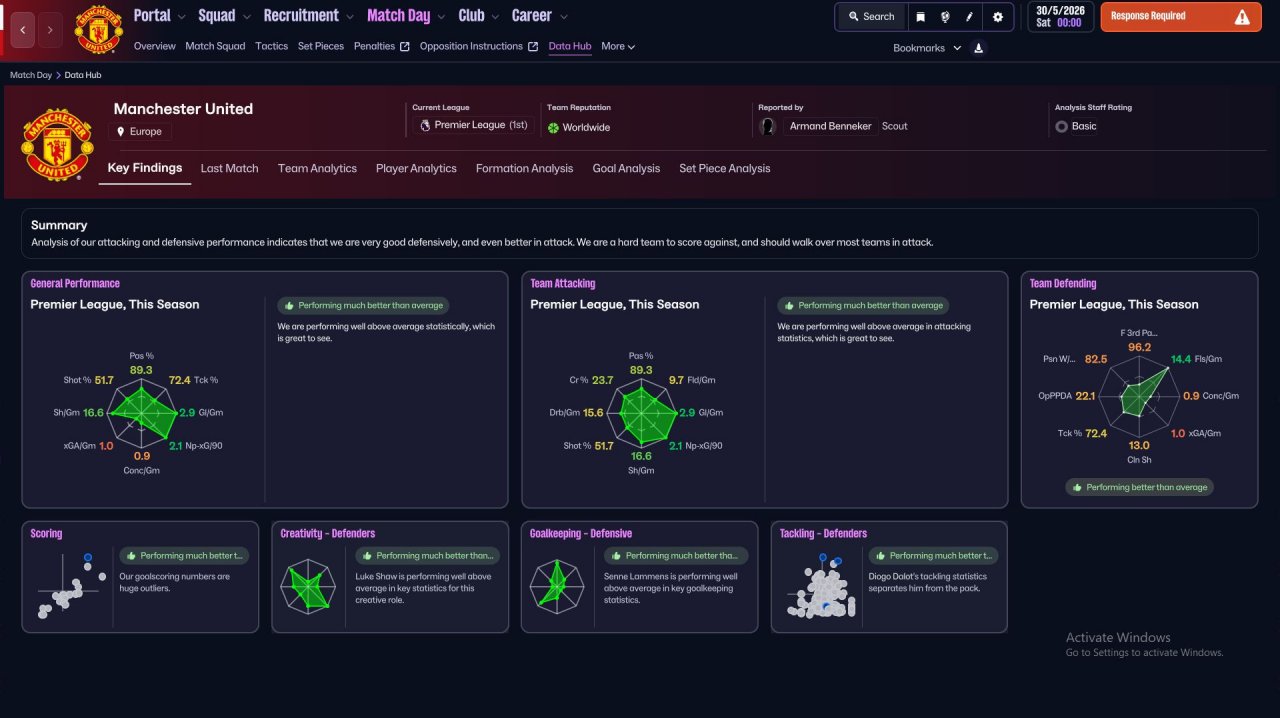Expand the Club menu dropdown
The height and width of the screenshot is (718, 1280).
[494, 17]
